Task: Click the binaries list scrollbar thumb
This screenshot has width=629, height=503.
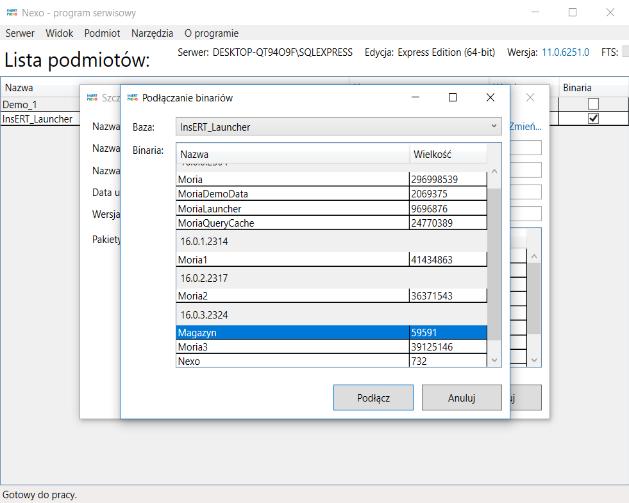Action: tap(494, 264)
